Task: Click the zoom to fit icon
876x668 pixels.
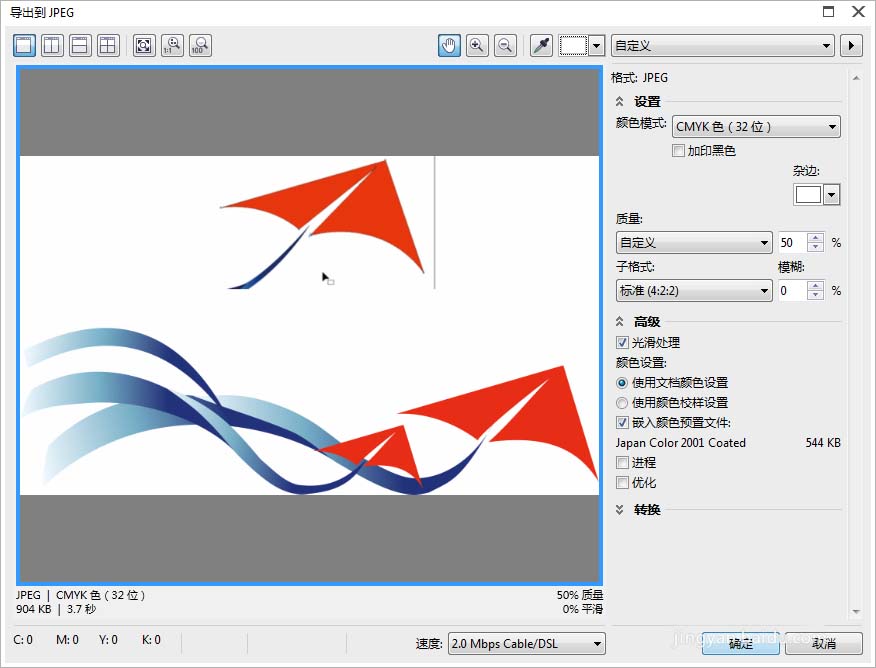Action: point(144,45)
